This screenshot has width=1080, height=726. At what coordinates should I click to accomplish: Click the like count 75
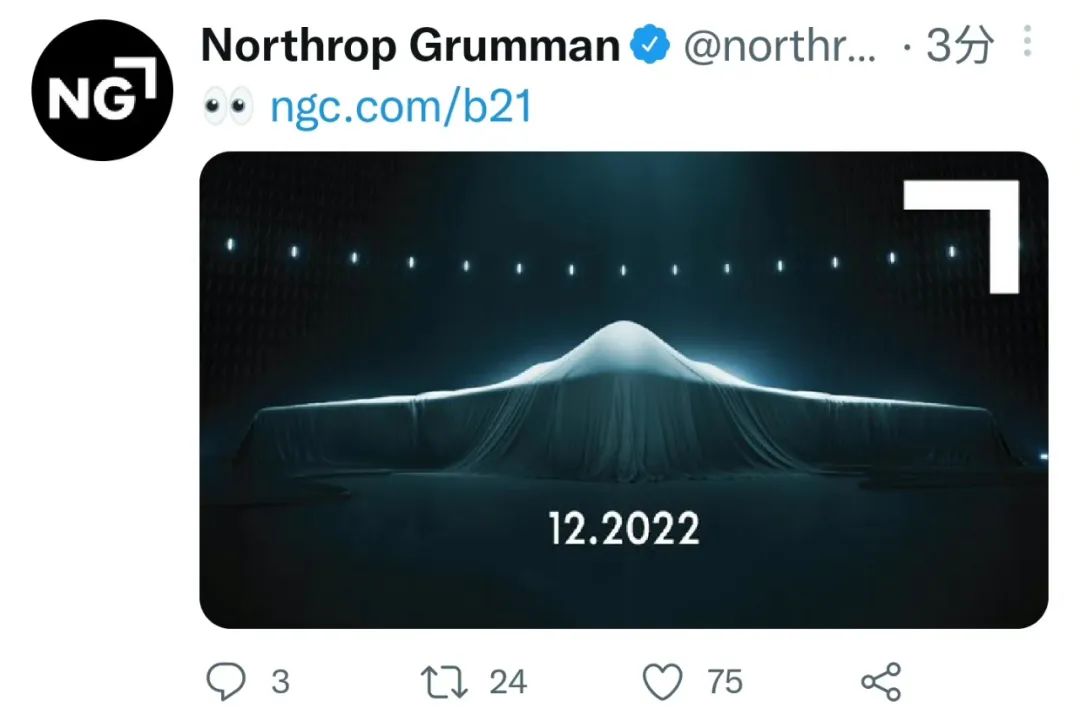(725, 682)
